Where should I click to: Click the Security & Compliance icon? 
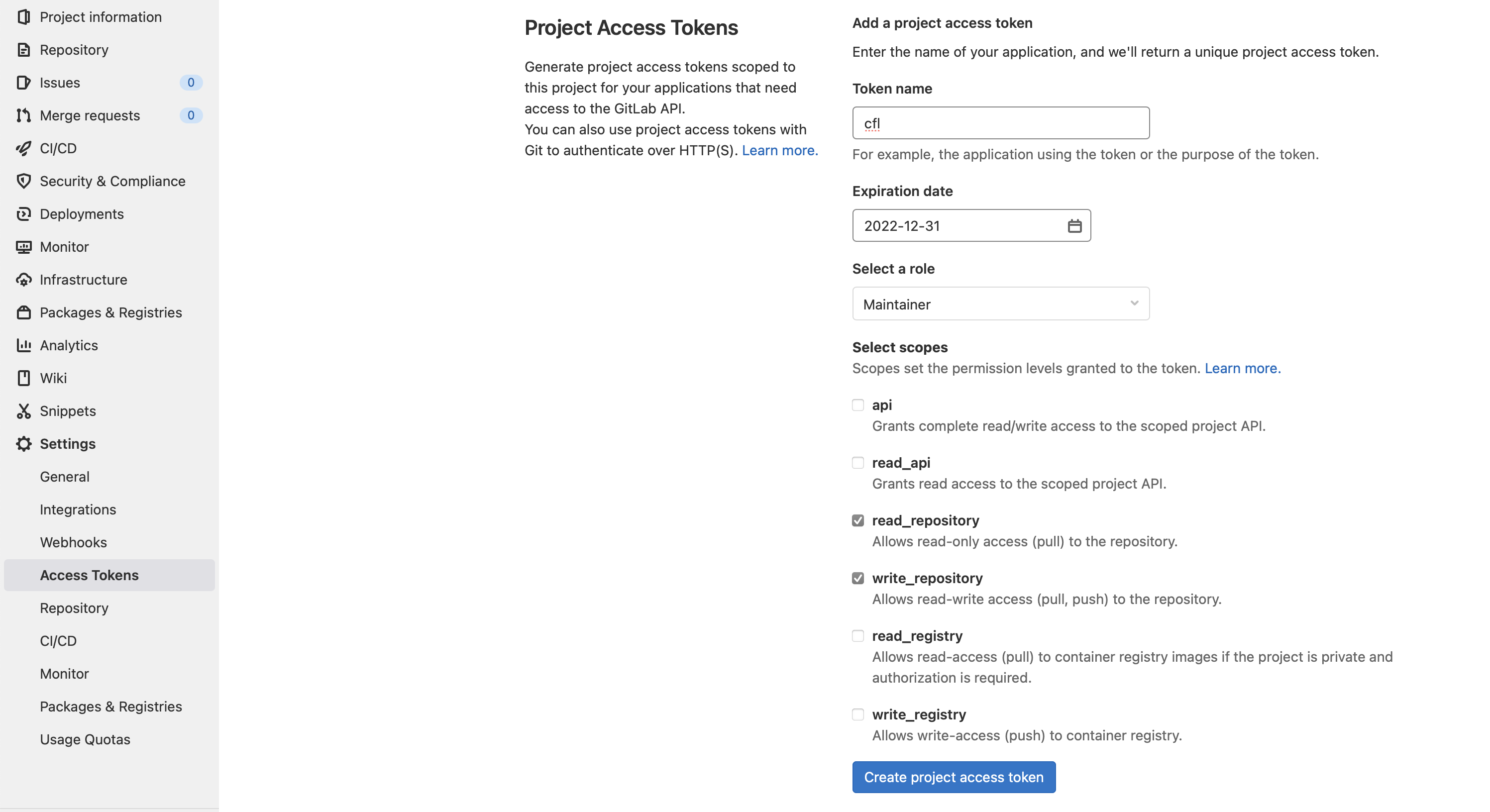(23, 181)
